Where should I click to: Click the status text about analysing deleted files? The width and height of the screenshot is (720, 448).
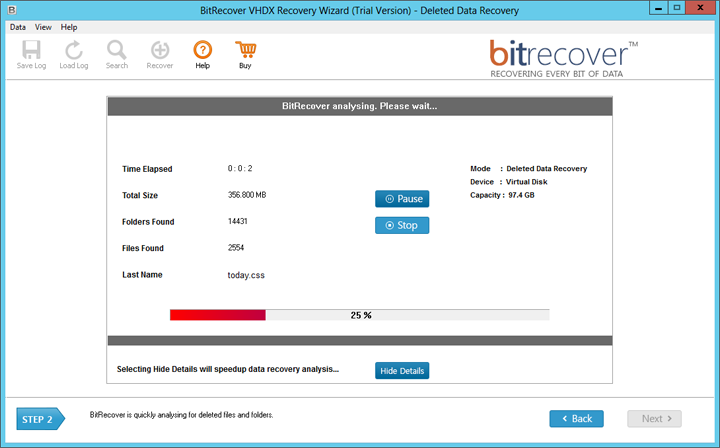tap(181, 415)
